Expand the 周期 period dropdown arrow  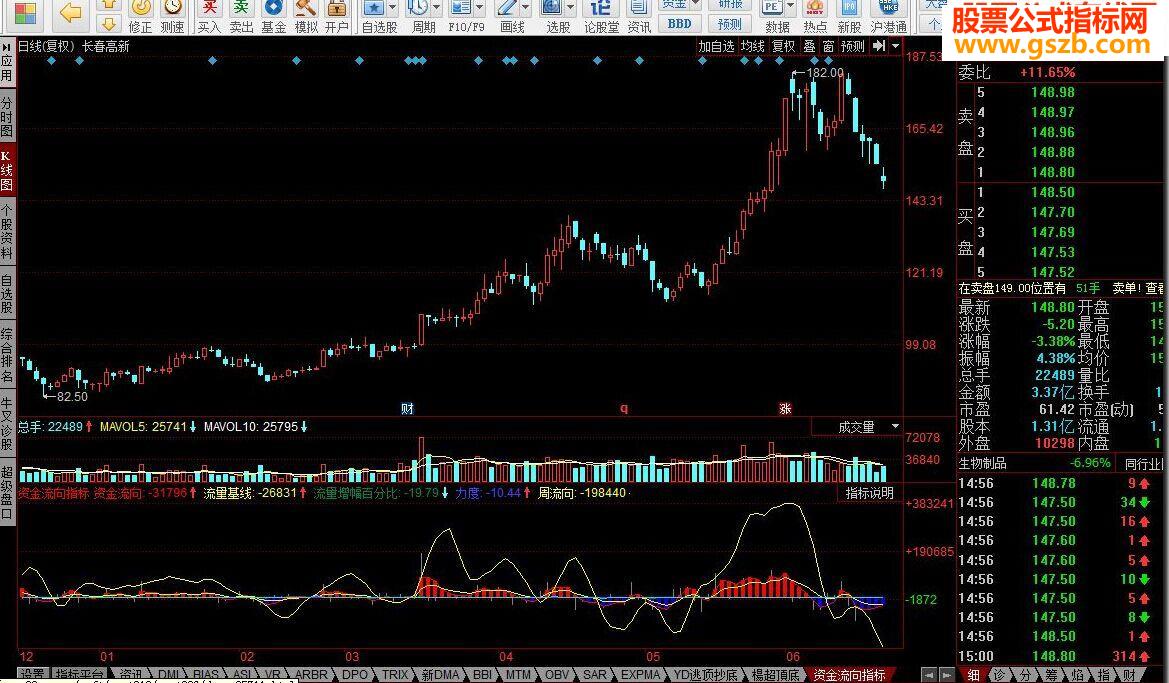pos(437,8)
